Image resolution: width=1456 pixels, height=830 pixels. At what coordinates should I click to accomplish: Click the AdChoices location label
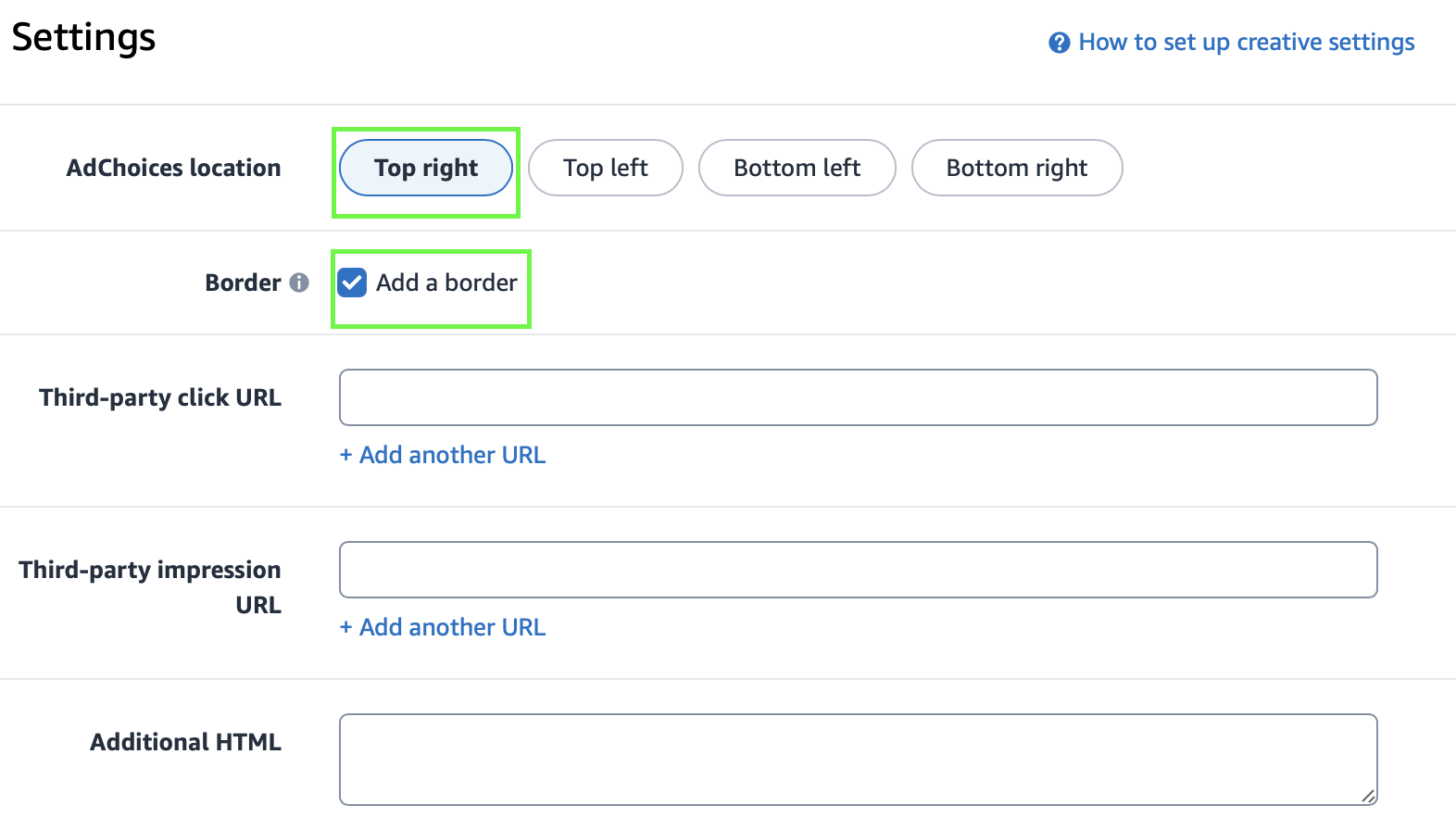(x=173, y=168)
